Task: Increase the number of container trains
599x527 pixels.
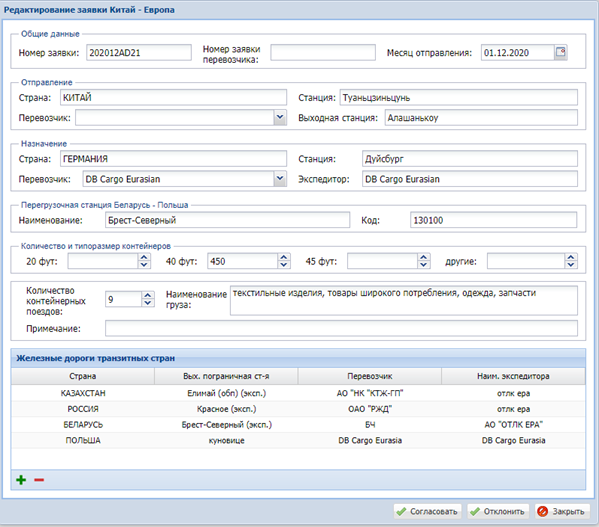Action: (x=148, y=295)
